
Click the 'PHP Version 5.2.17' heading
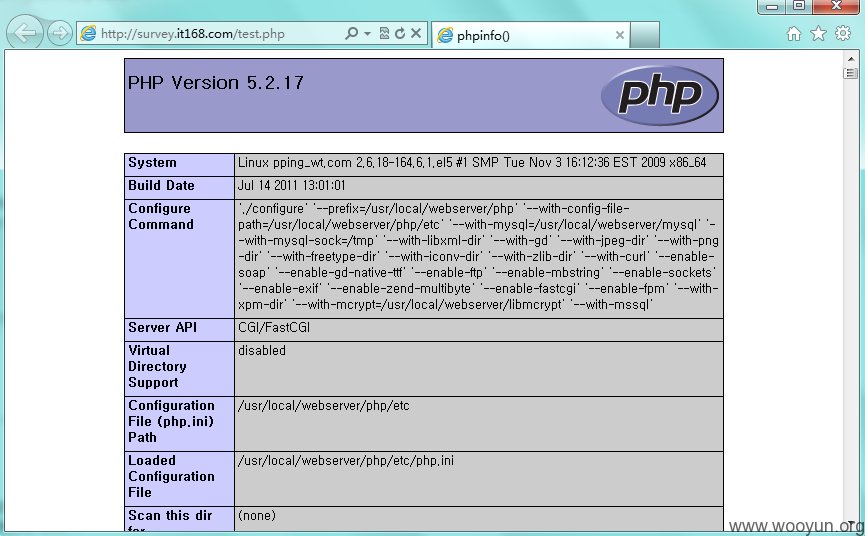[x=216, y=83]
